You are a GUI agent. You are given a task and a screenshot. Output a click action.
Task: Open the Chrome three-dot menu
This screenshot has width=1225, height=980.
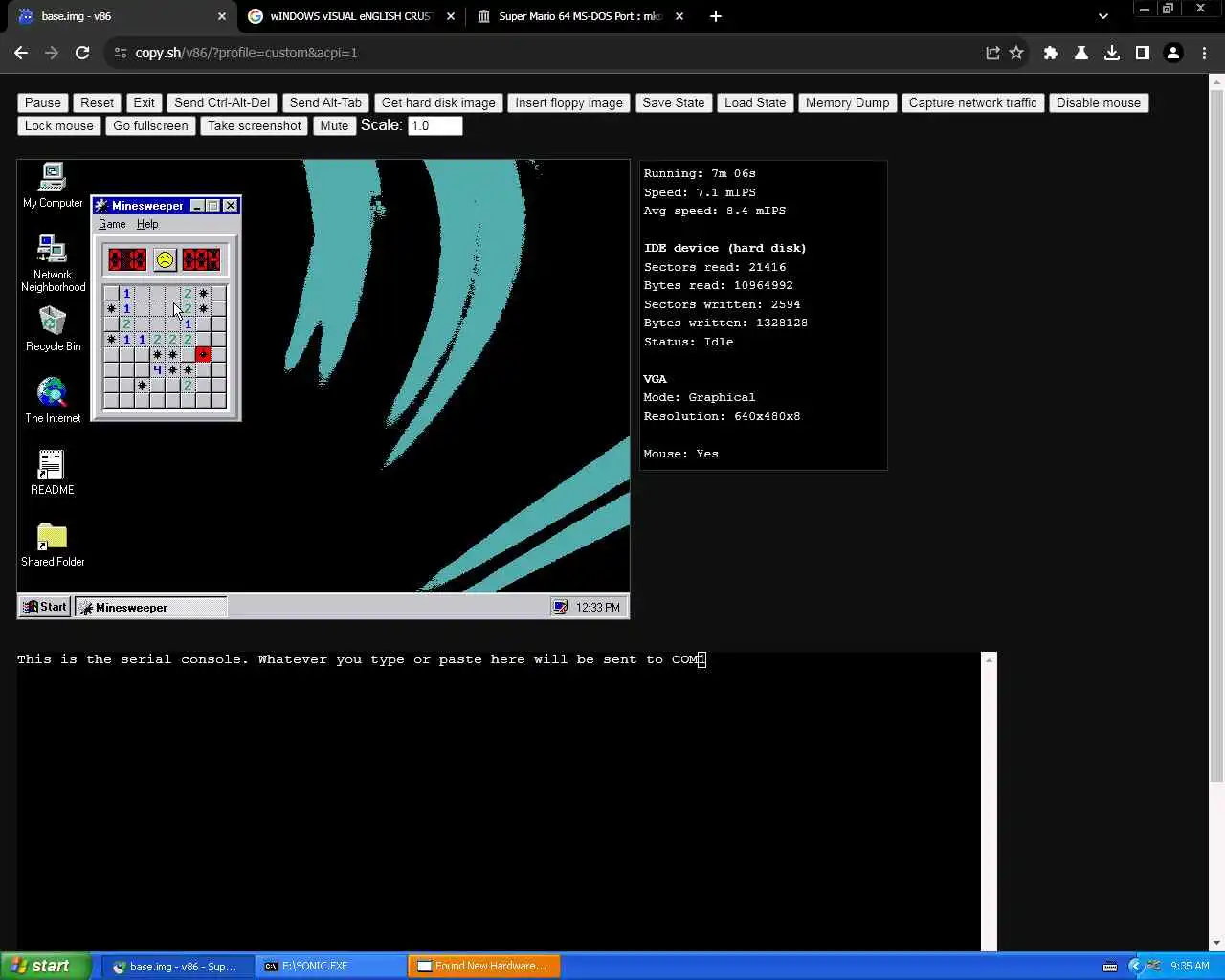coord(1204,53)
